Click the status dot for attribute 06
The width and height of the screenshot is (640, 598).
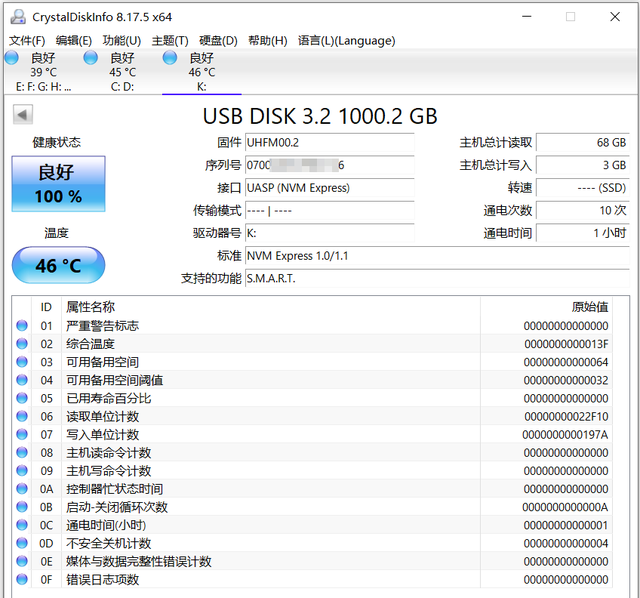point(22,416)
